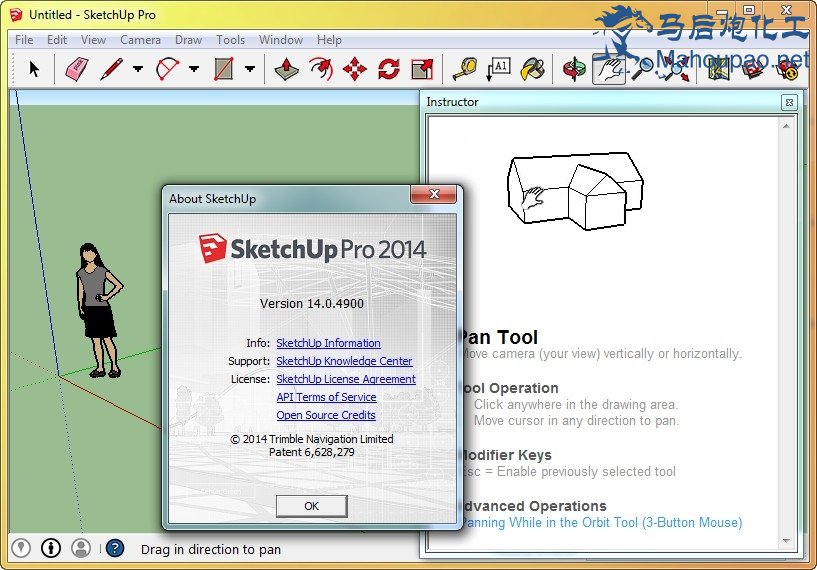Open the Window menu
817x570 pixels.
click(x=280, y=40)
